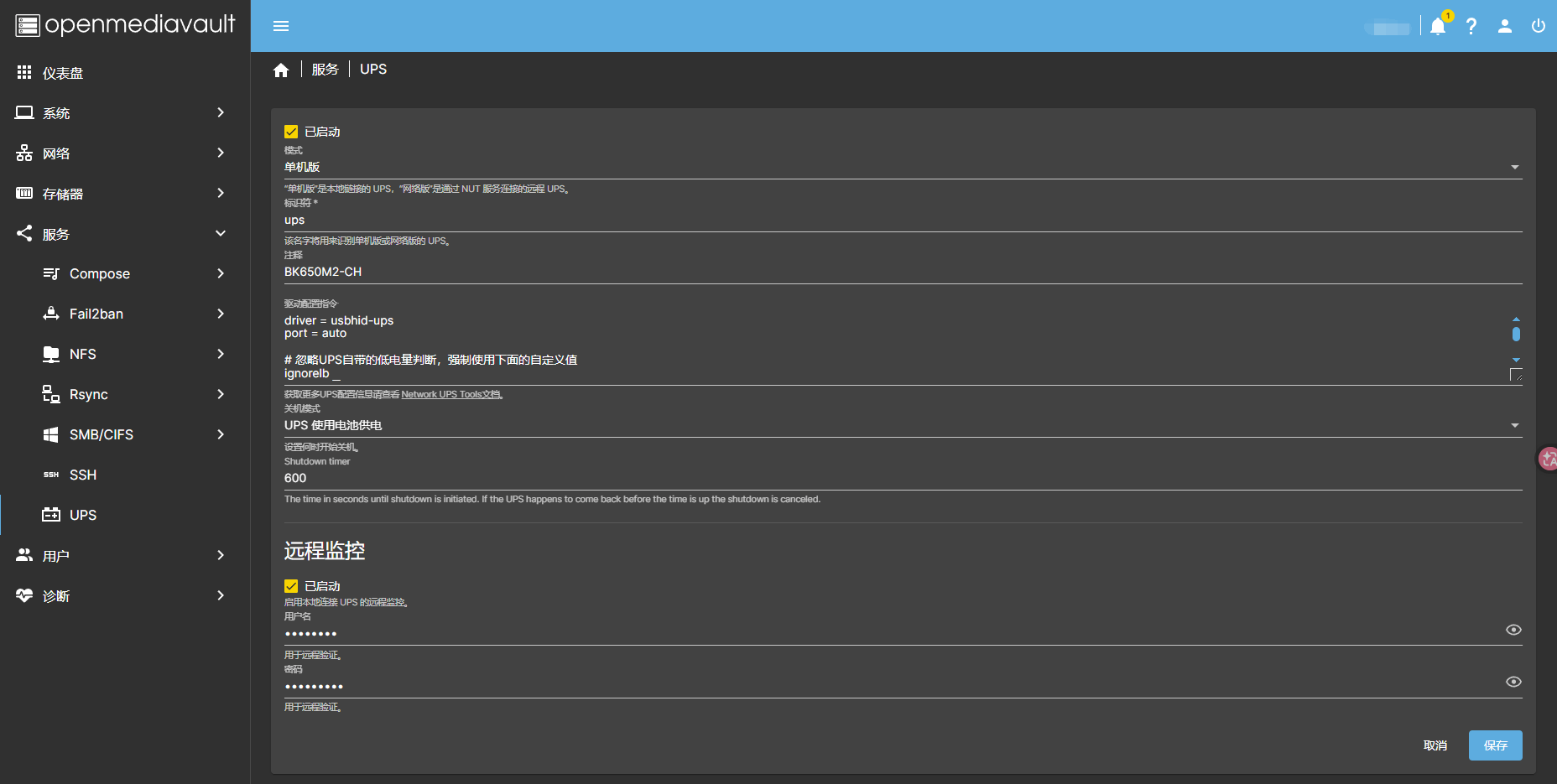Expand the 系统 menu chevron
The width and height of the screenshot is (1557, 784).
coord(221,112)
